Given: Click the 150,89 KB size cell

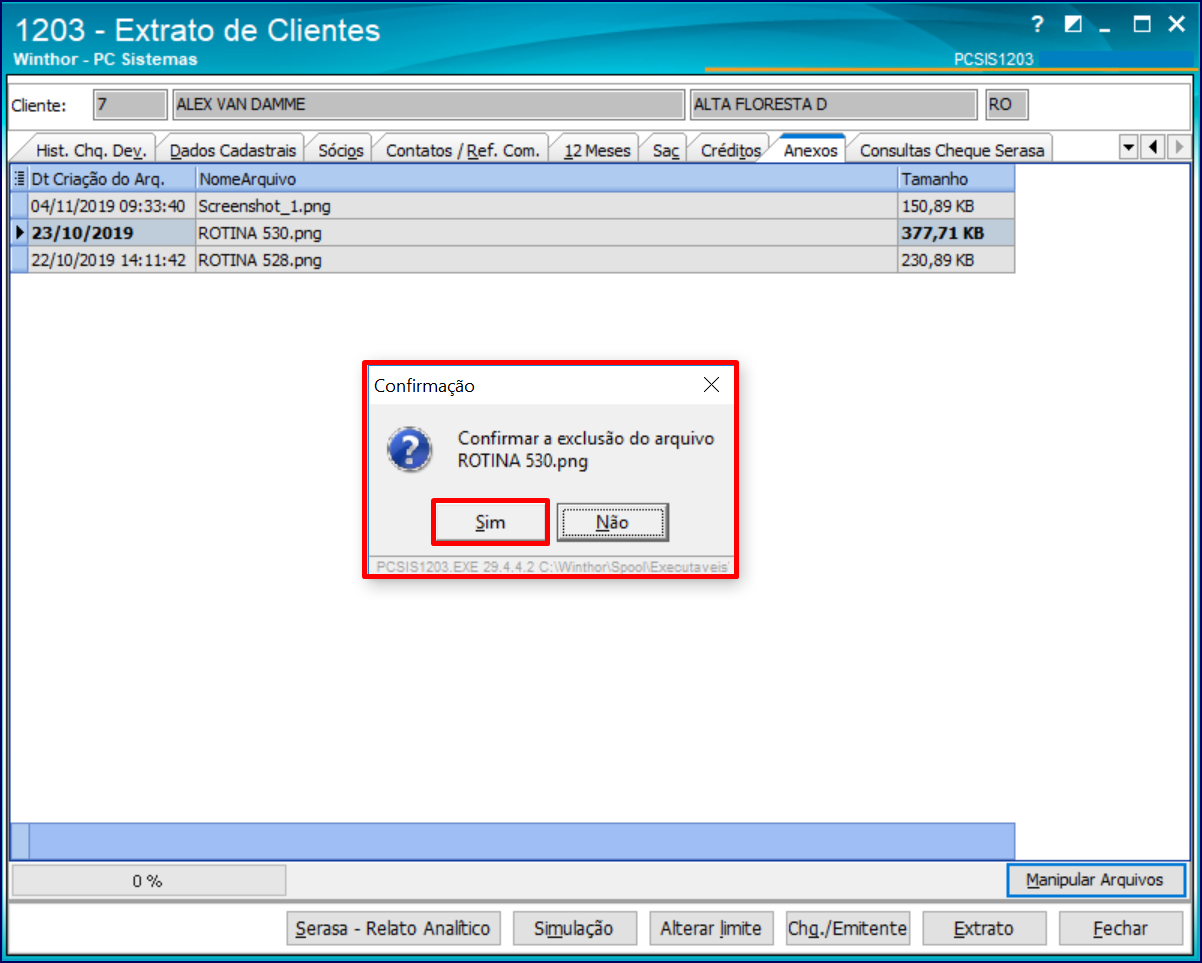Looking at the screenshot, I should pos(956,206).
